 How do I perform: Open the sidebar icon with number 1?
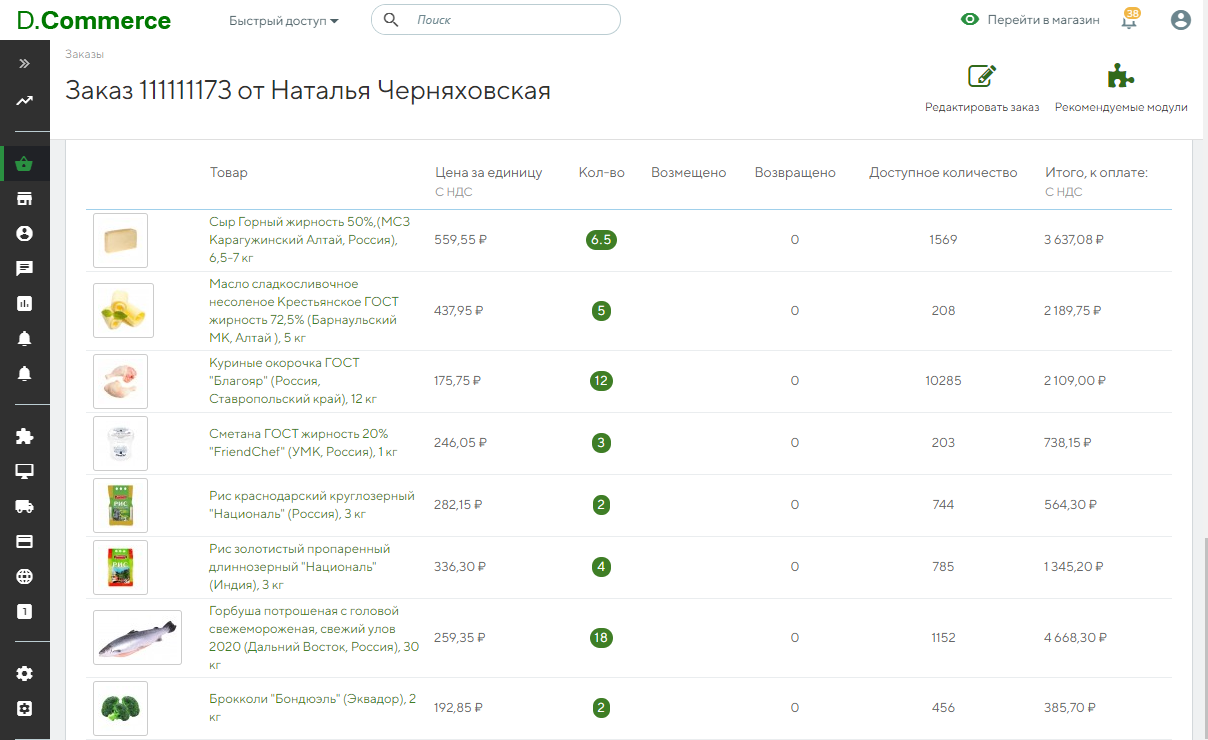pos(25,611)
